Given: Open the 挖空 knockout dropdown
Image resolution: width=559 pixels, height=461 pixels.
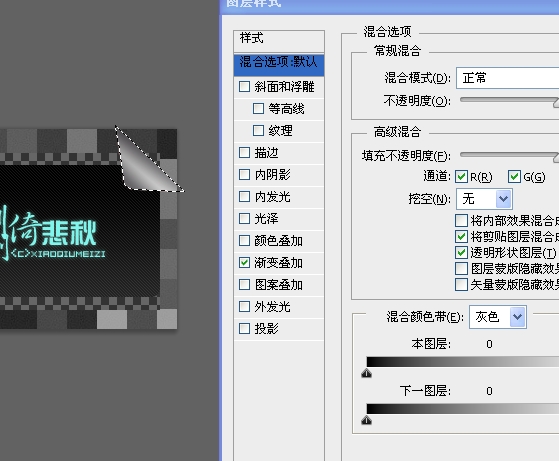Looking at the screenshot, I should pos(484,199).
